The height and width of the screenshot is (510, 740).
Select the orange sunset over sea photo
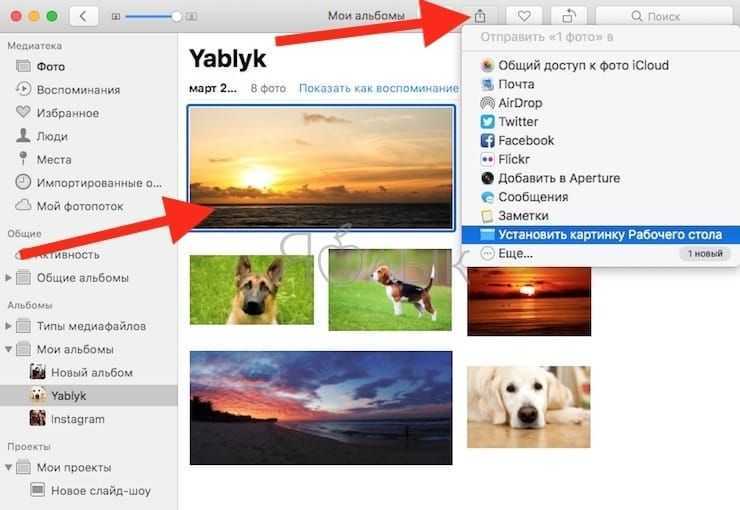[321, 168]
